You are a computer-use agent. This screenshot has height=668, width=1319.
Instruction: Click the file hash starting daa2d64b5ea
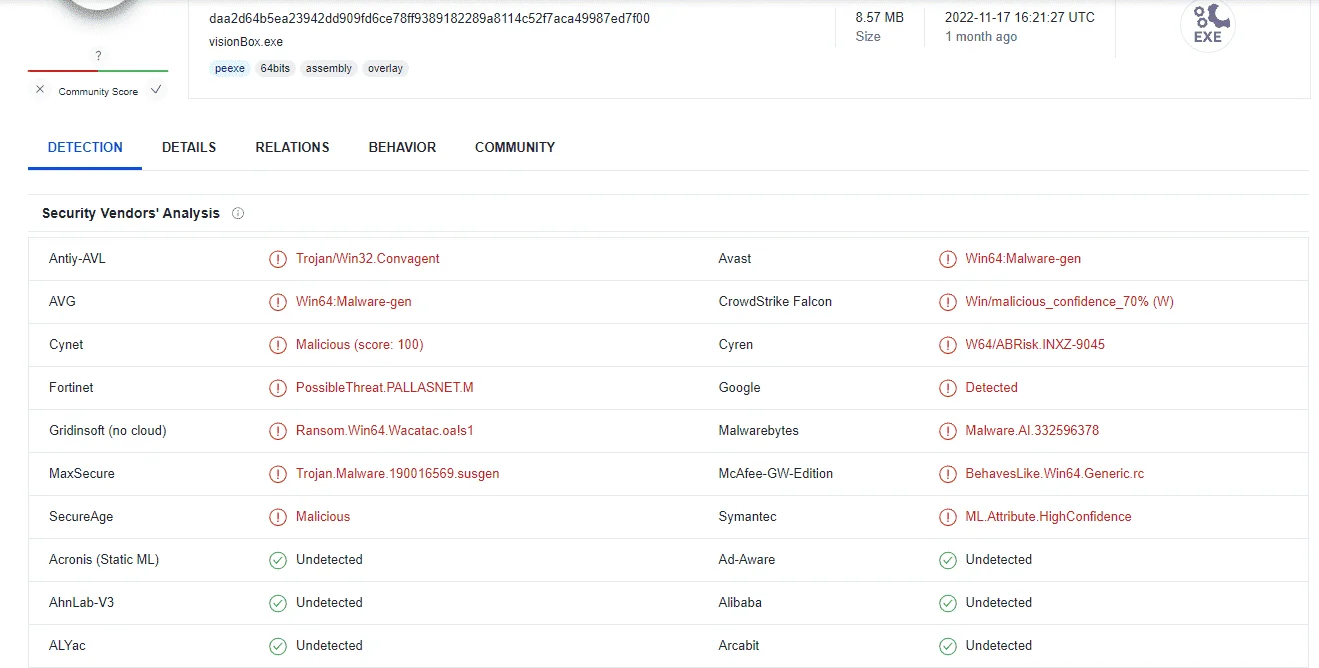[430, 18]
